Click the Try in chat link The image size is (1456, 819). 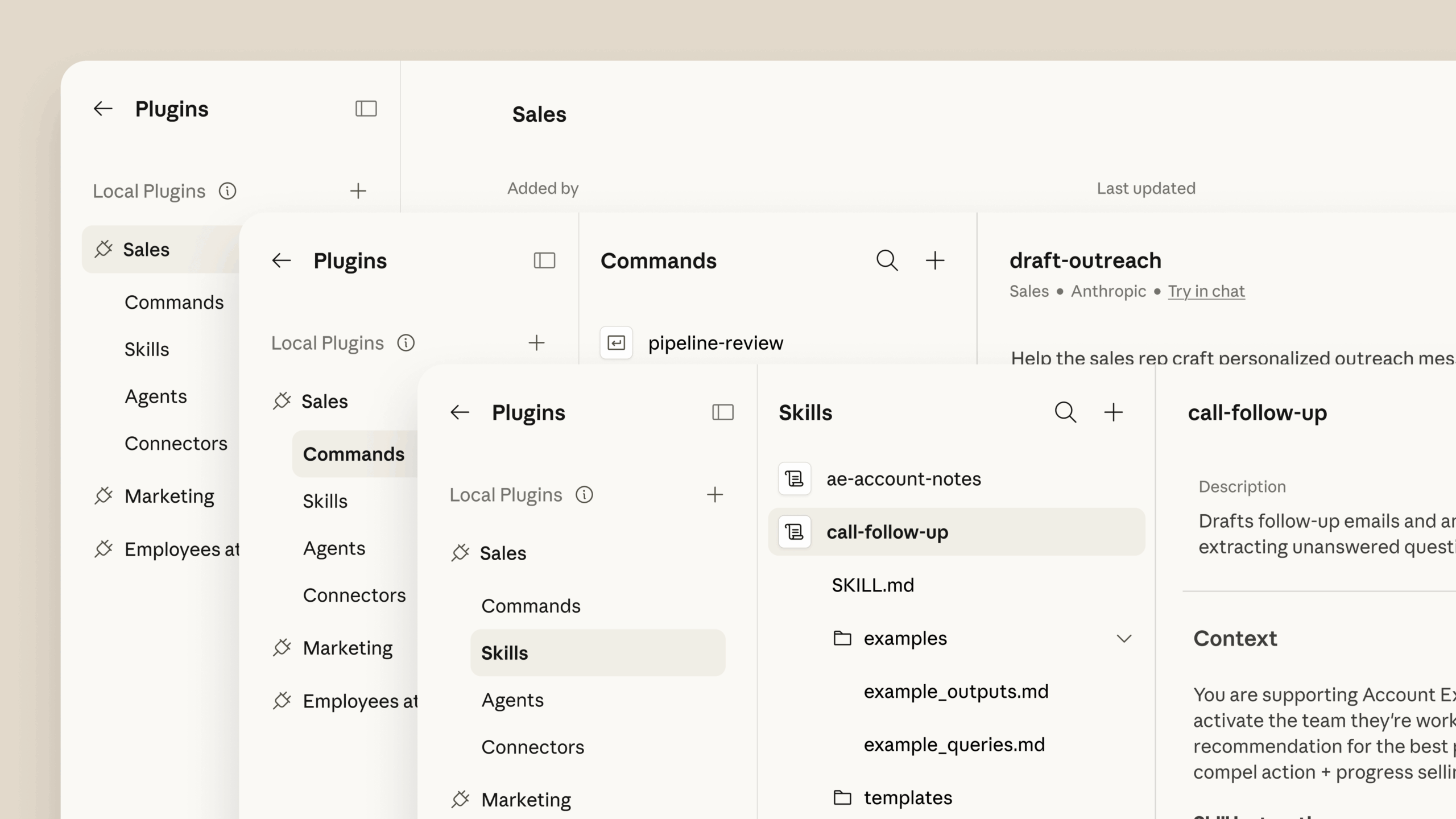(1206, 291)
